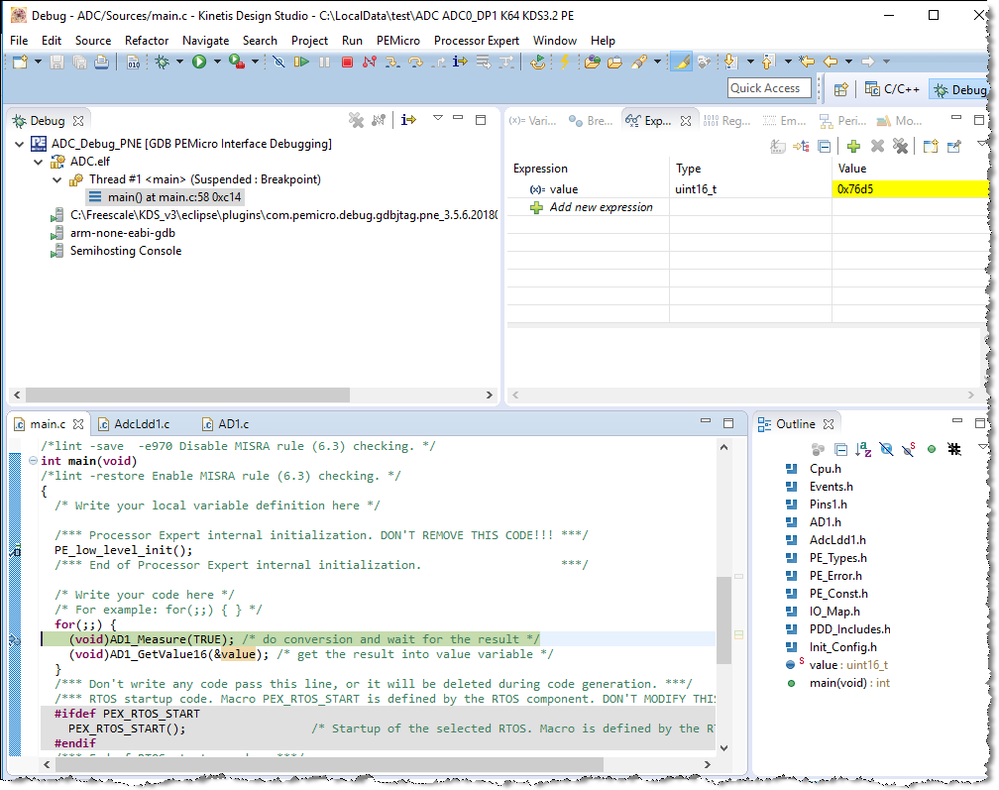
Task: Click the Quick Access search field
Action: [769, 89]
